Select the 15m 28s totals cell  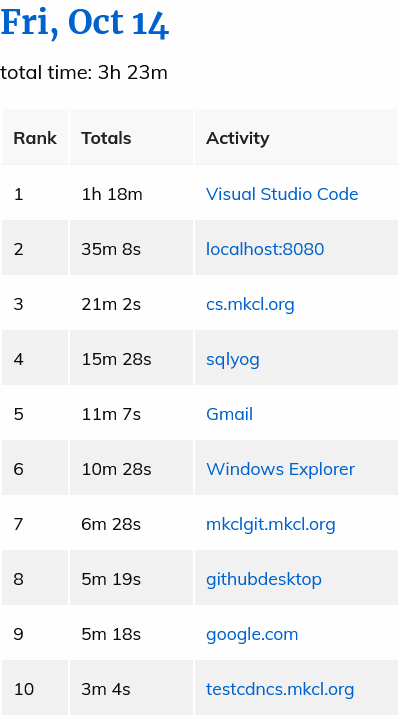[132, 358]
